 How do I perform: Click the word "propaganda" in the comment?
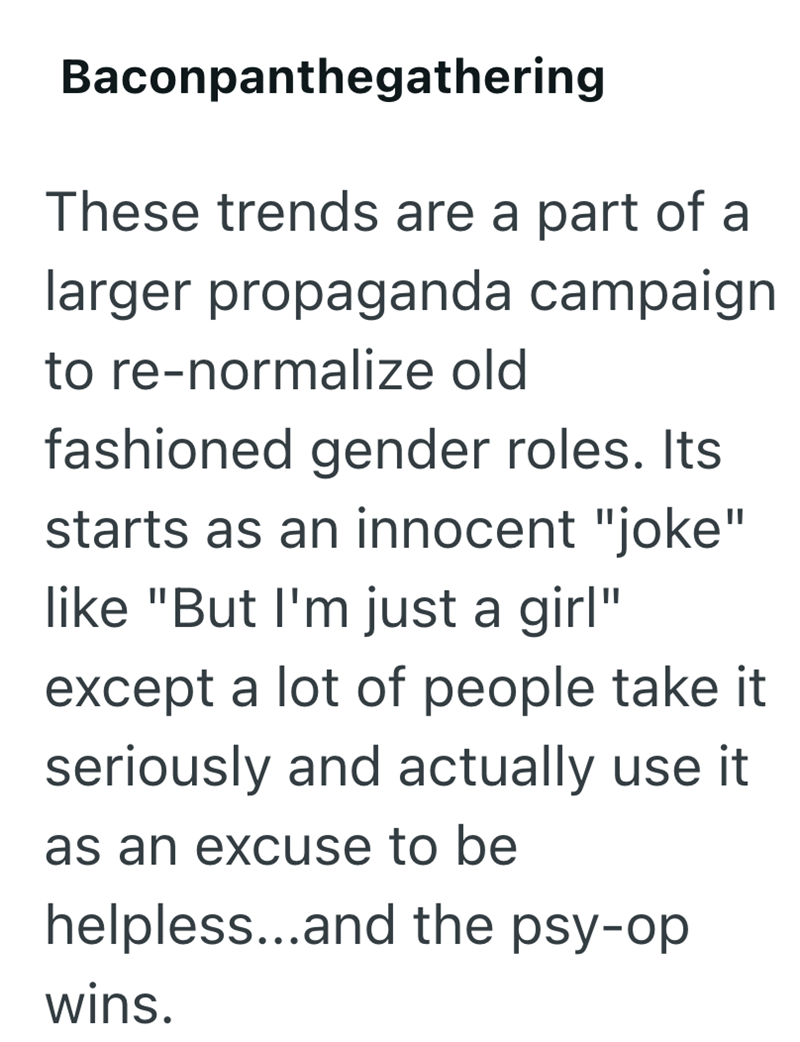361,294
